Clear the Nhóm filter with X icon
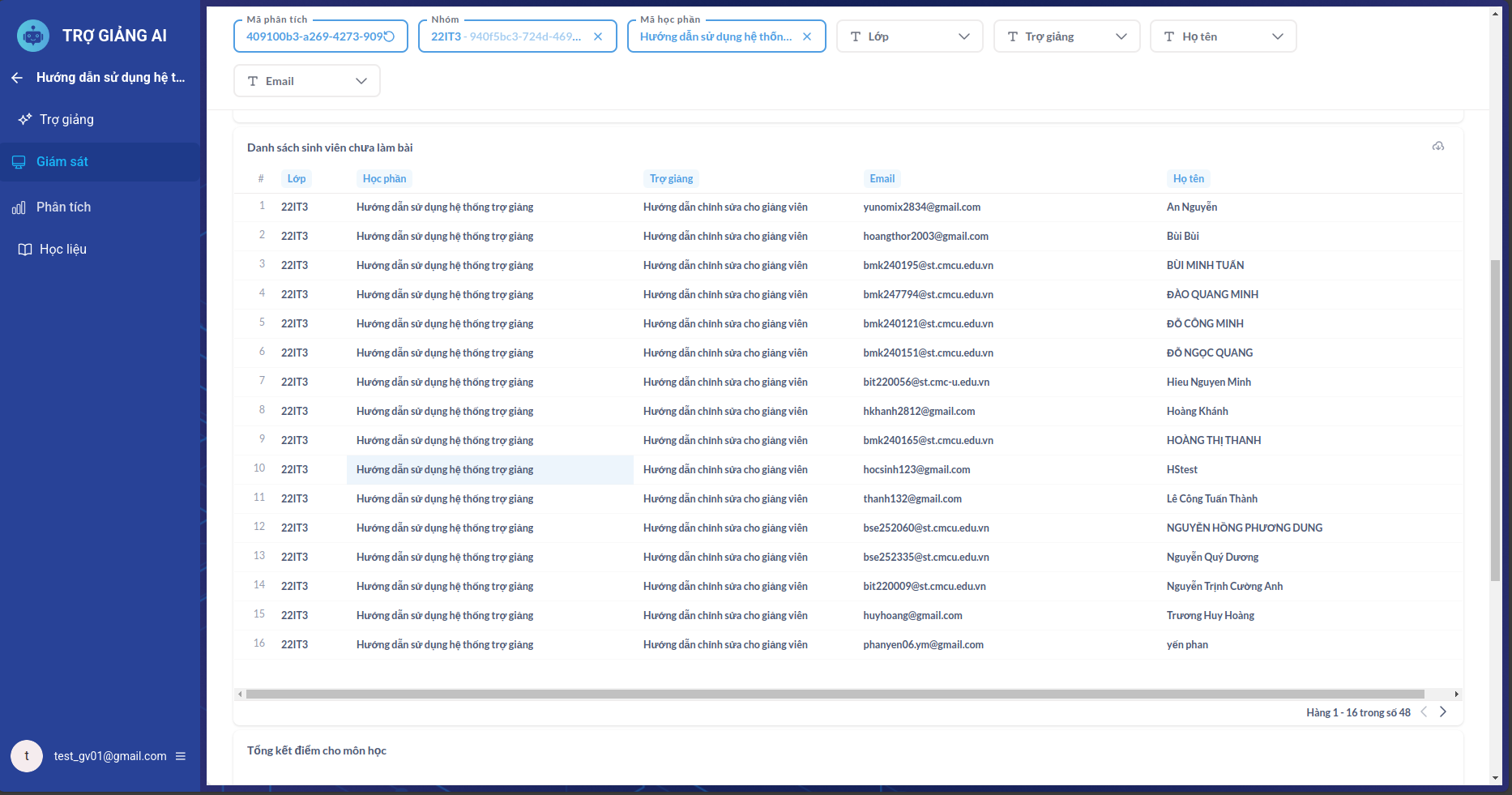 (598, 36)
